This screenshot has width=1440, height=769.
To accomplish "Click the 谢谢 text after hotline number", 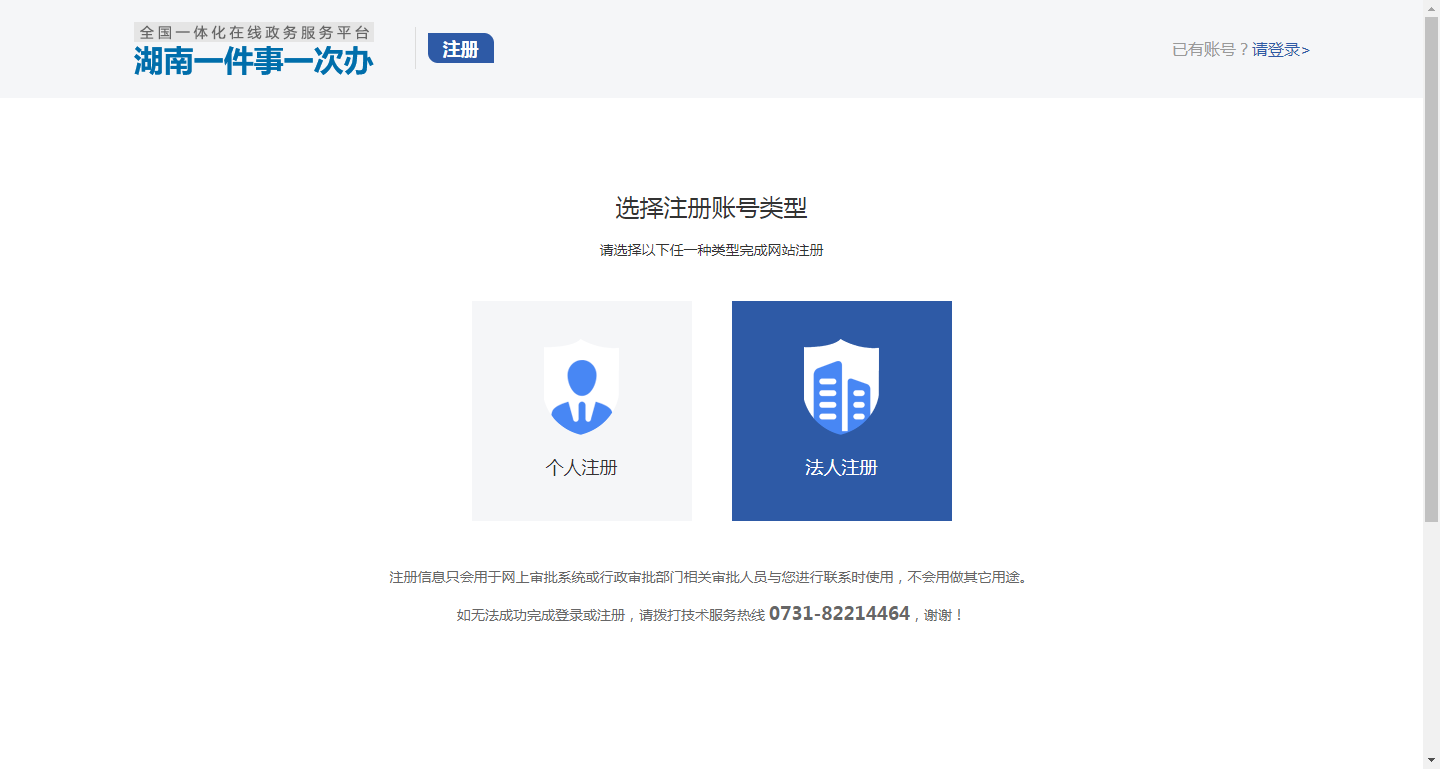I will [x=938, y=615].
